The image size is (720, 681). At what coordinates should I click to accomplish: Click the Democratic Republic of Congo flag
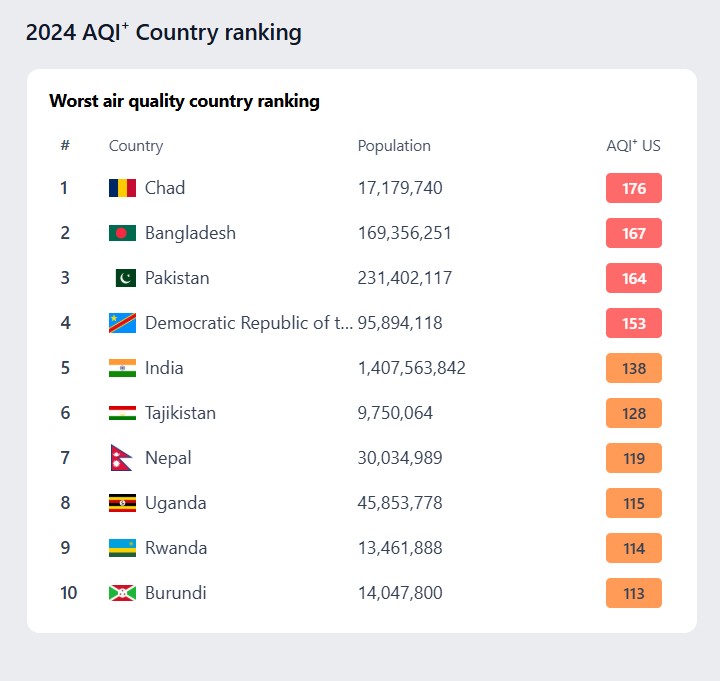tap(122, 323)
